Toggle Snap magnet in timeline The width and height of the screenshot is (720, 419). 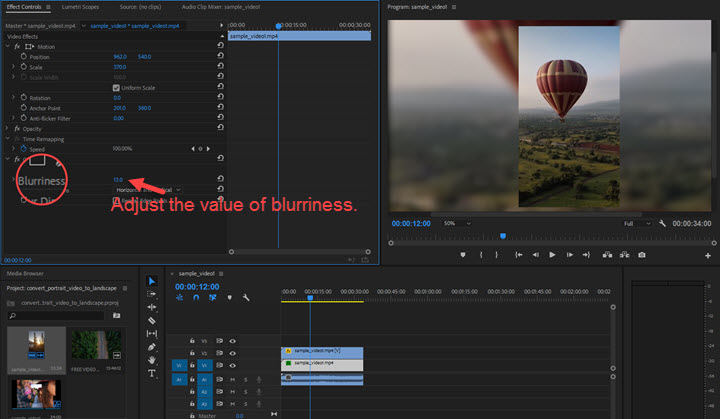point(196,298)
